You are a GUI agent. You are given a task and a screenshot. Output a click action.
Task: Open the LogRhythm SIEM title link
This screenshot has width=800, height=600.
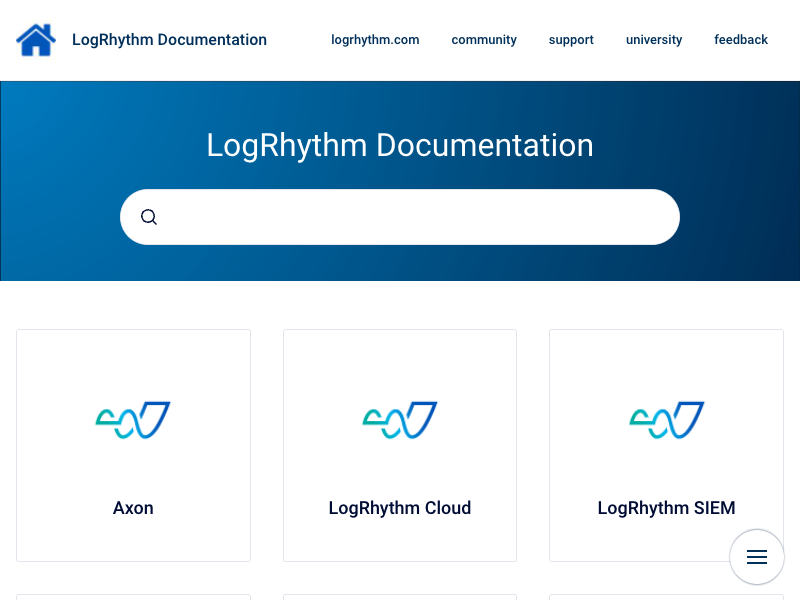point(666,508)
